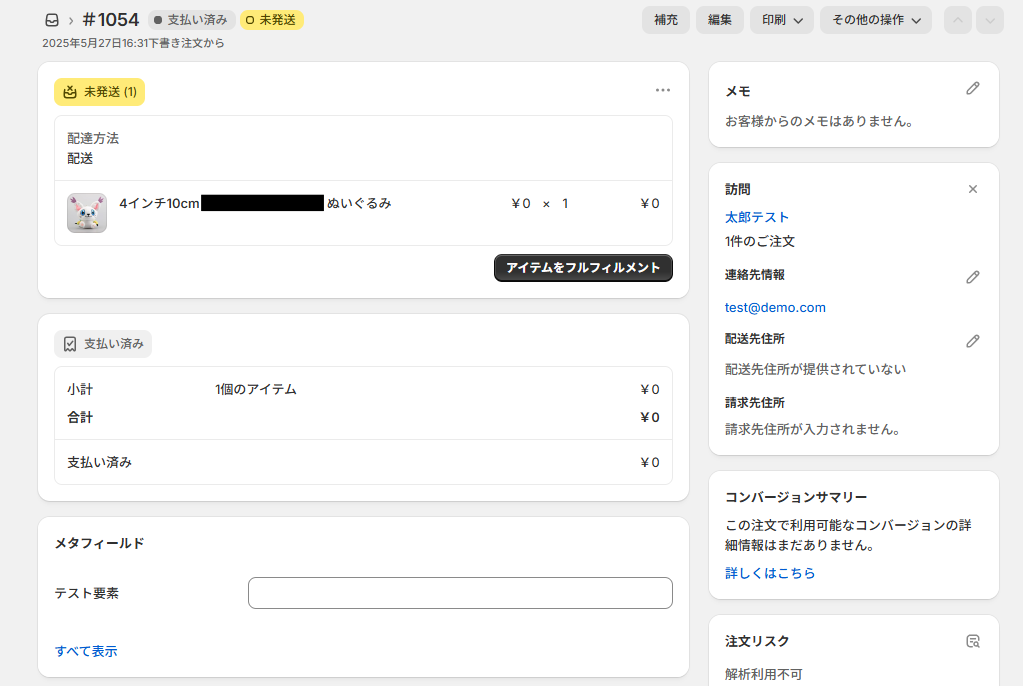Click the 補充 button

pos(665,20)
